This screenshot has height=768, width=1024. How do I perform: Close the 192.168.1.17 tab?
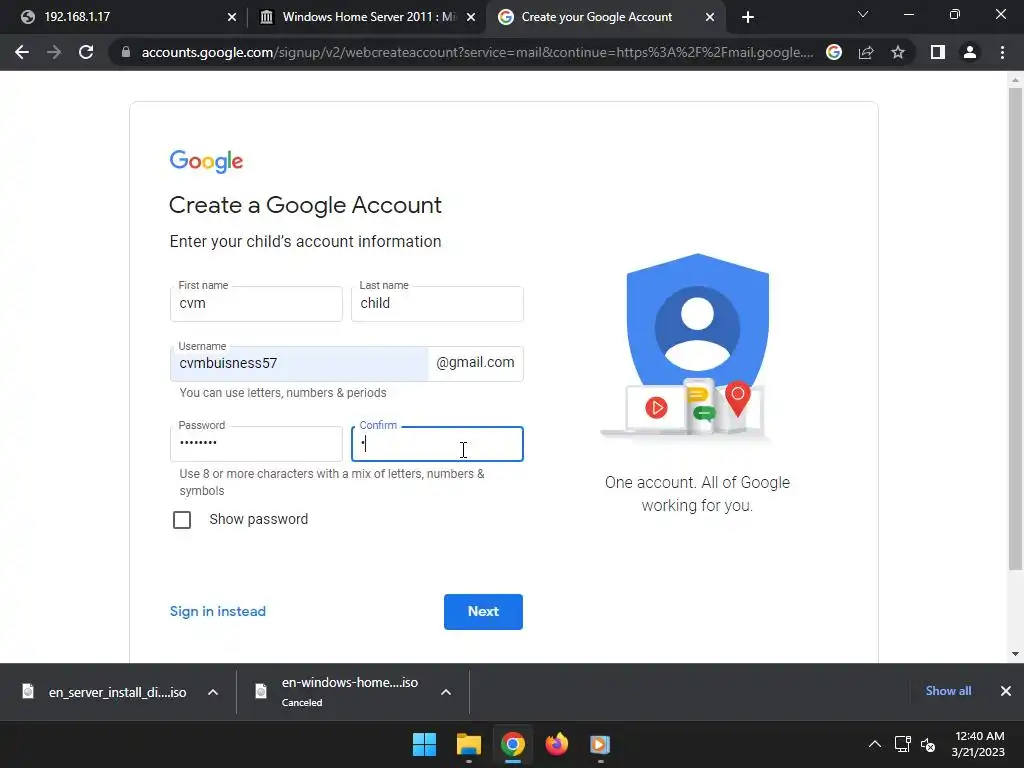(232, 17)
